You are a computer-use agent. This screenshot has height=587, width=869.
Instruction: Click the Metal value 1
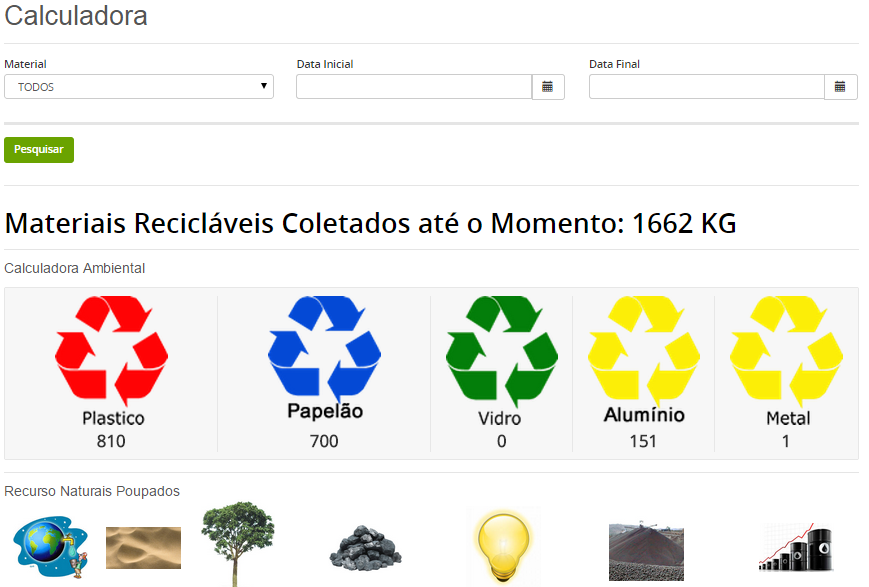tap(786, 441)
